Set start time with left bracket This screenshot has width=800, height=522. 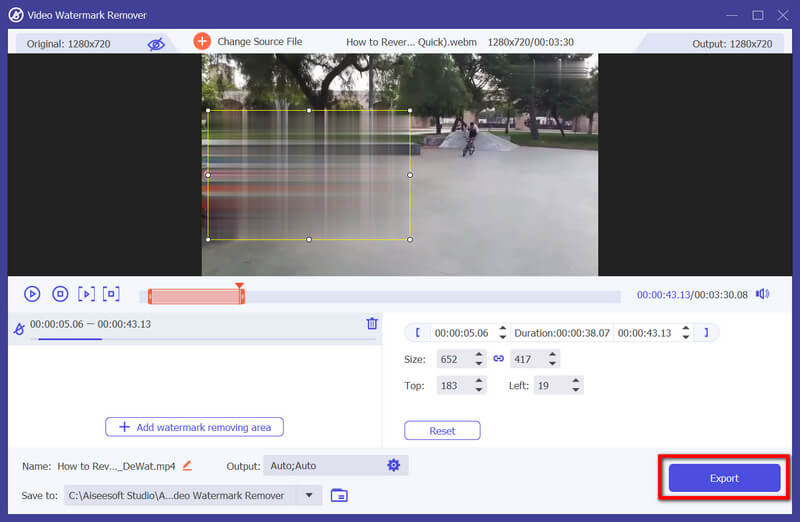pos(417,333)
